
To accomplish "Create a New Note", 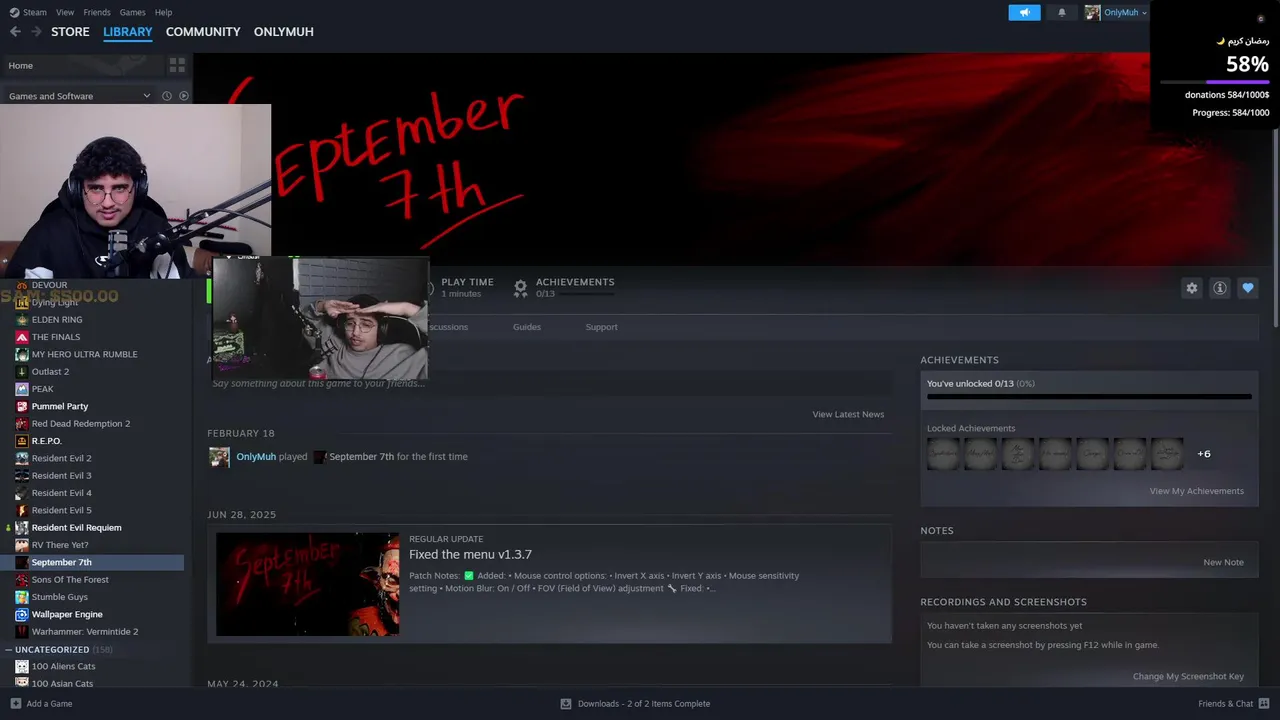I will coord(1223,562).
